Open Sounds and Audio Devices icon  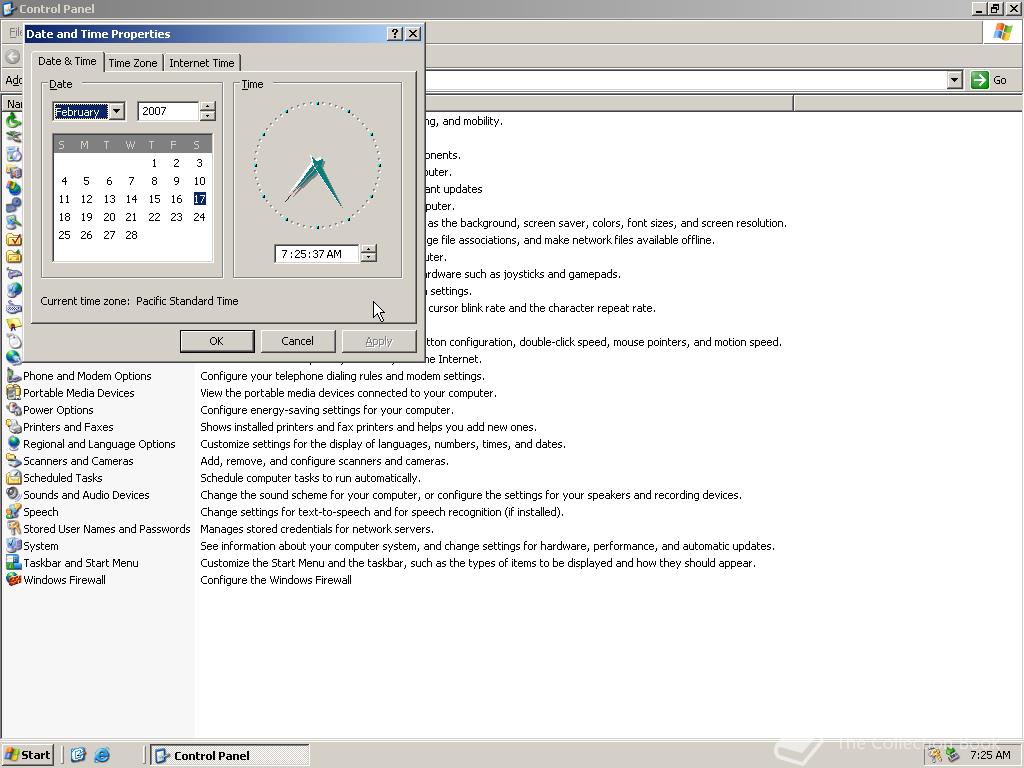pyautogui.click(x=14, y=494)
